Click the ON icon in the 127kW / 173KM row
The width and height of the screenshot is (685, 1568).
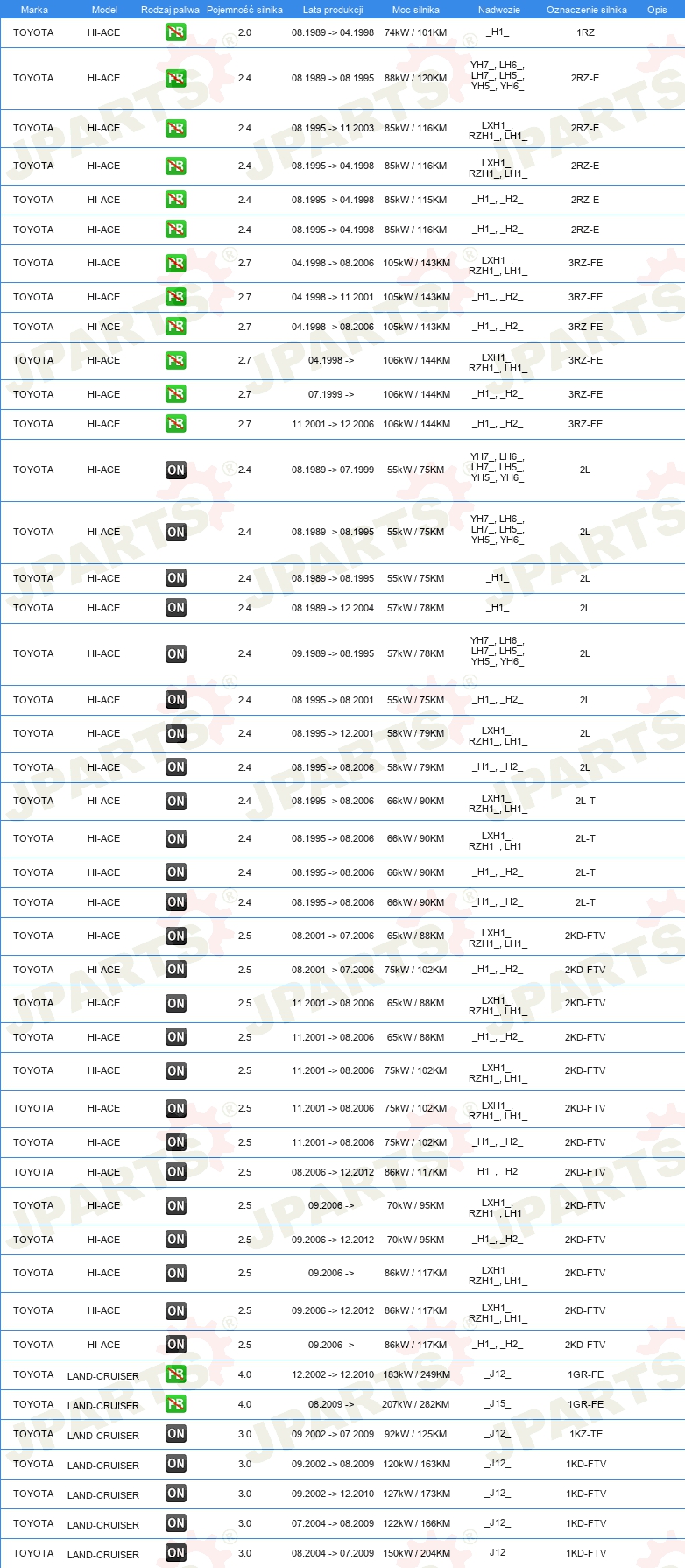point(176,1494)
